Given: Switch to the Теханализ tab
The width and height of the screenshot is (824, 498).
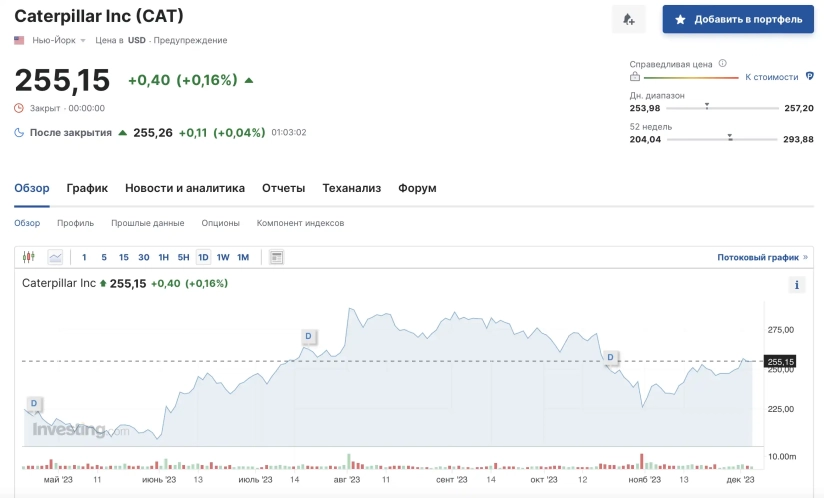Looking at the screenshot, I should coord(351,188).
